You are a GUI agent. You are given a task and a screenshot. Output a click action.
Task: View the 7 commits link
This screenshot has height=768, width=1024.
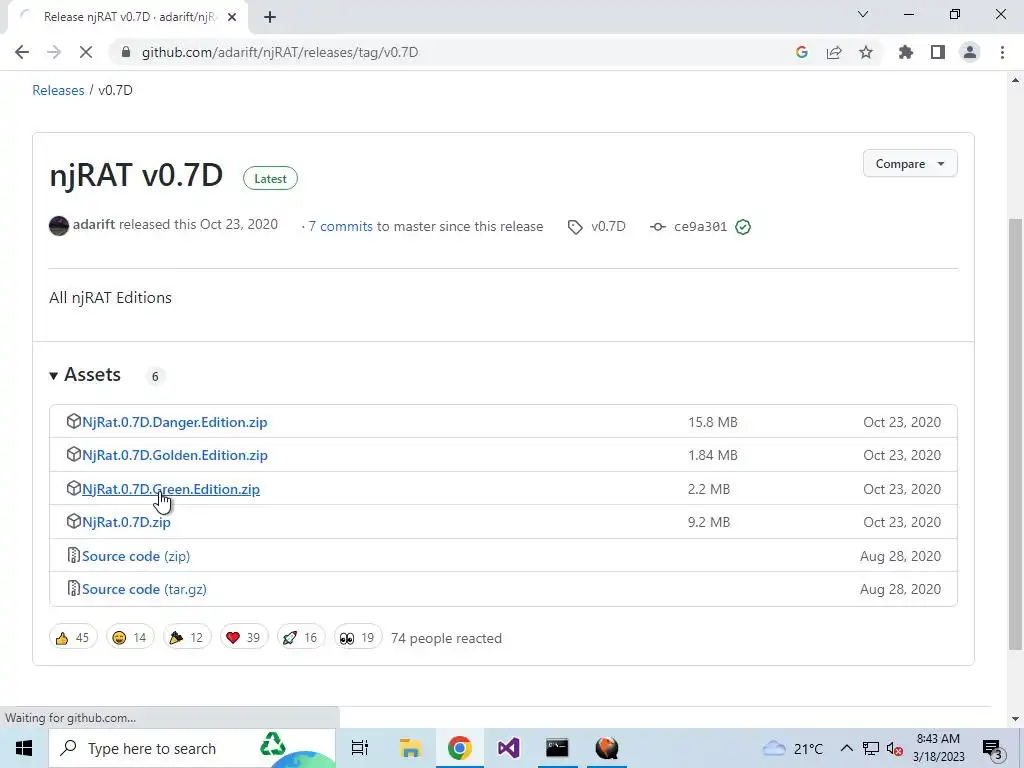pos(340,226)
